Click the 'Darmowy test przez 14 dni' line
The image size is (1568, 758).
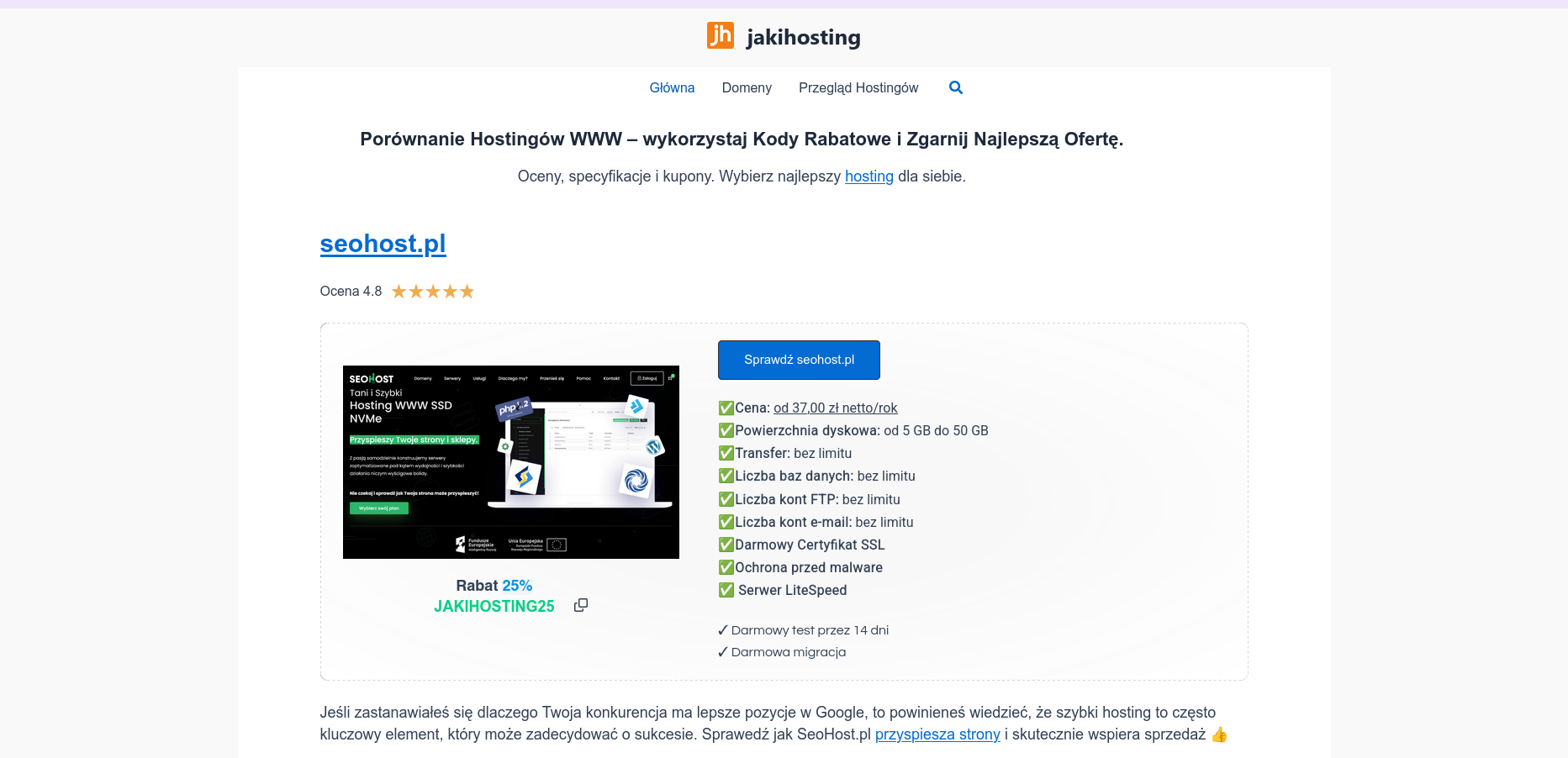click(x=803, y=630)
